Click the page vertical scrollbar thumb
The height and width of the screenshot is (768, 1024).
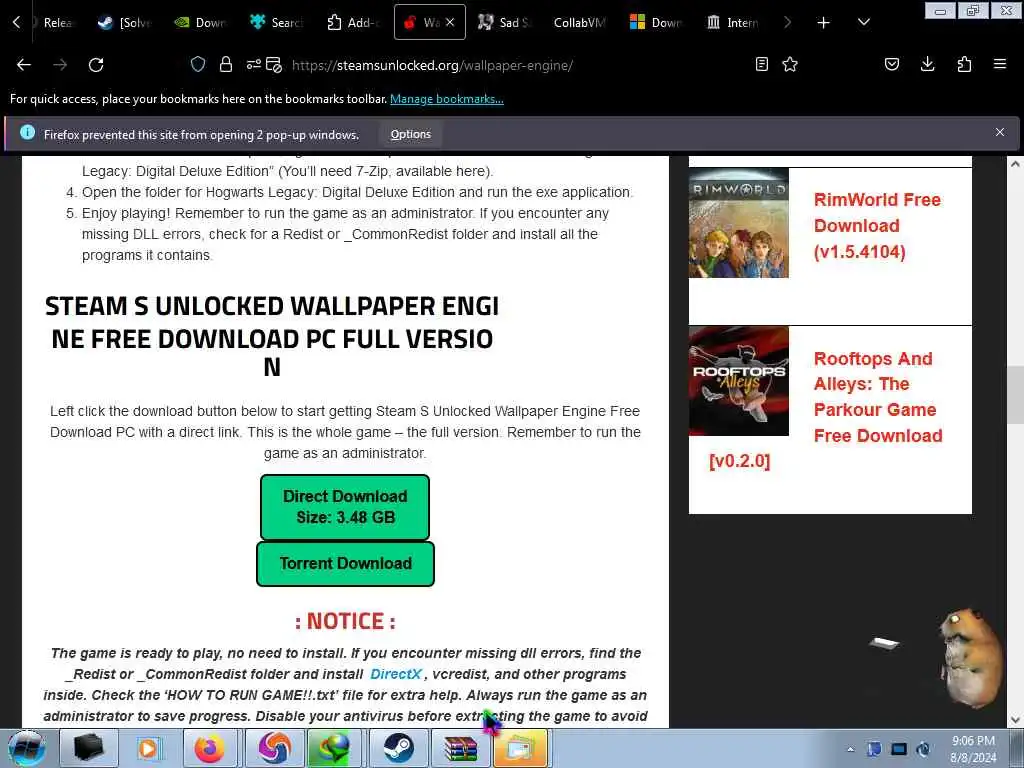1015,395
